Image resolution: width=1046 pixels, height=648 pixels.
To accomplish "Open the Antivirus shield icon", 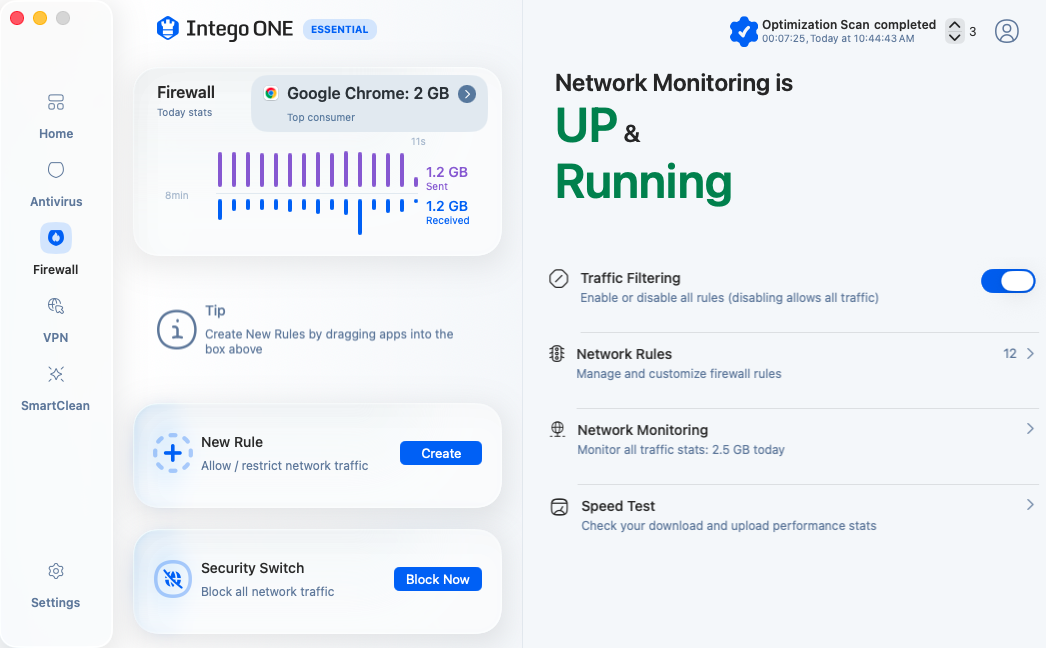I will [x=56, y=170].
